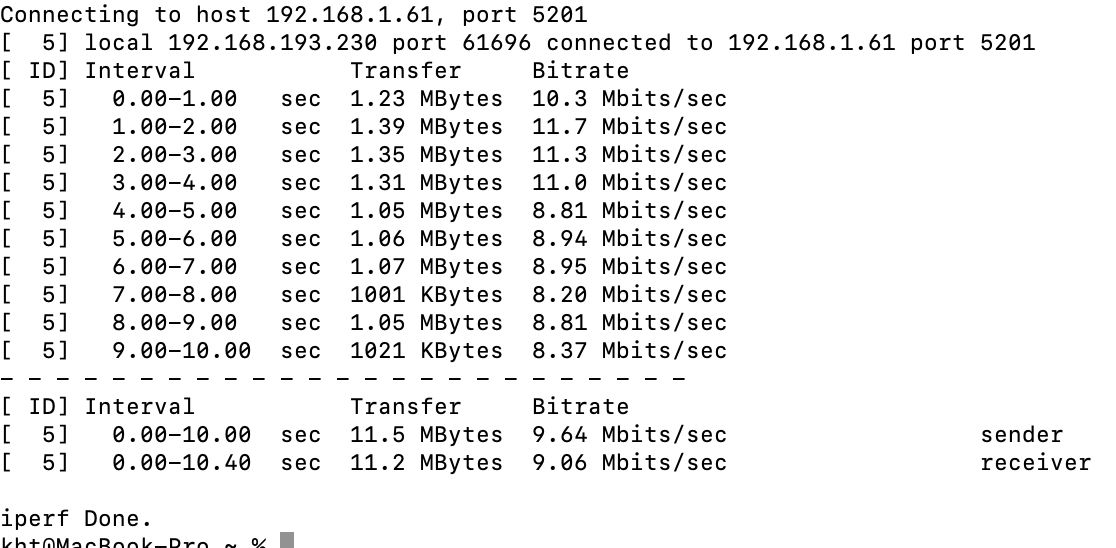Click the 'receiver' label in the summary

(x=1035, y=463)
